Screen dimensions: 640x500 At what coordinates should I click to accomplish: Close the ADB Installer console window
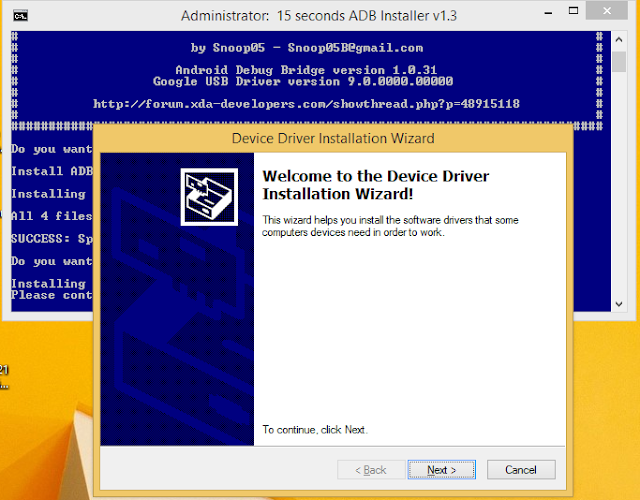coord(607,10)
